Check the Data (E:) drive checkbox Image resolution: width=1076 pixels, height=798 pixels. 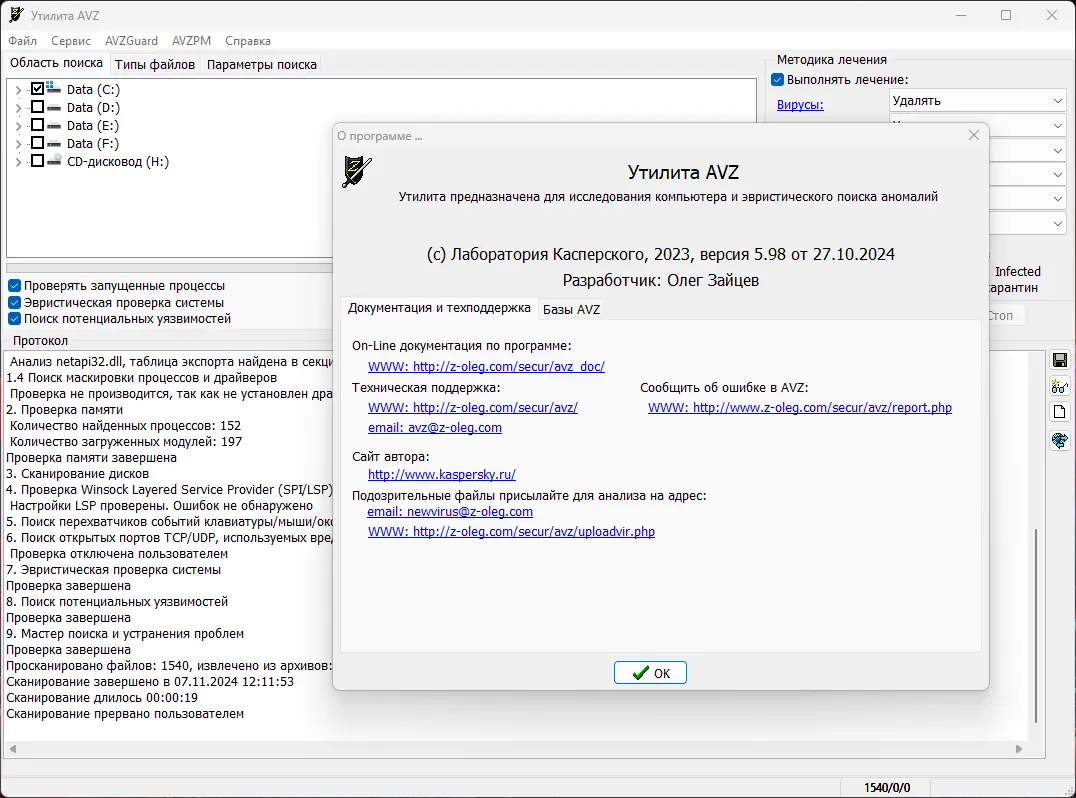(38, 125)
